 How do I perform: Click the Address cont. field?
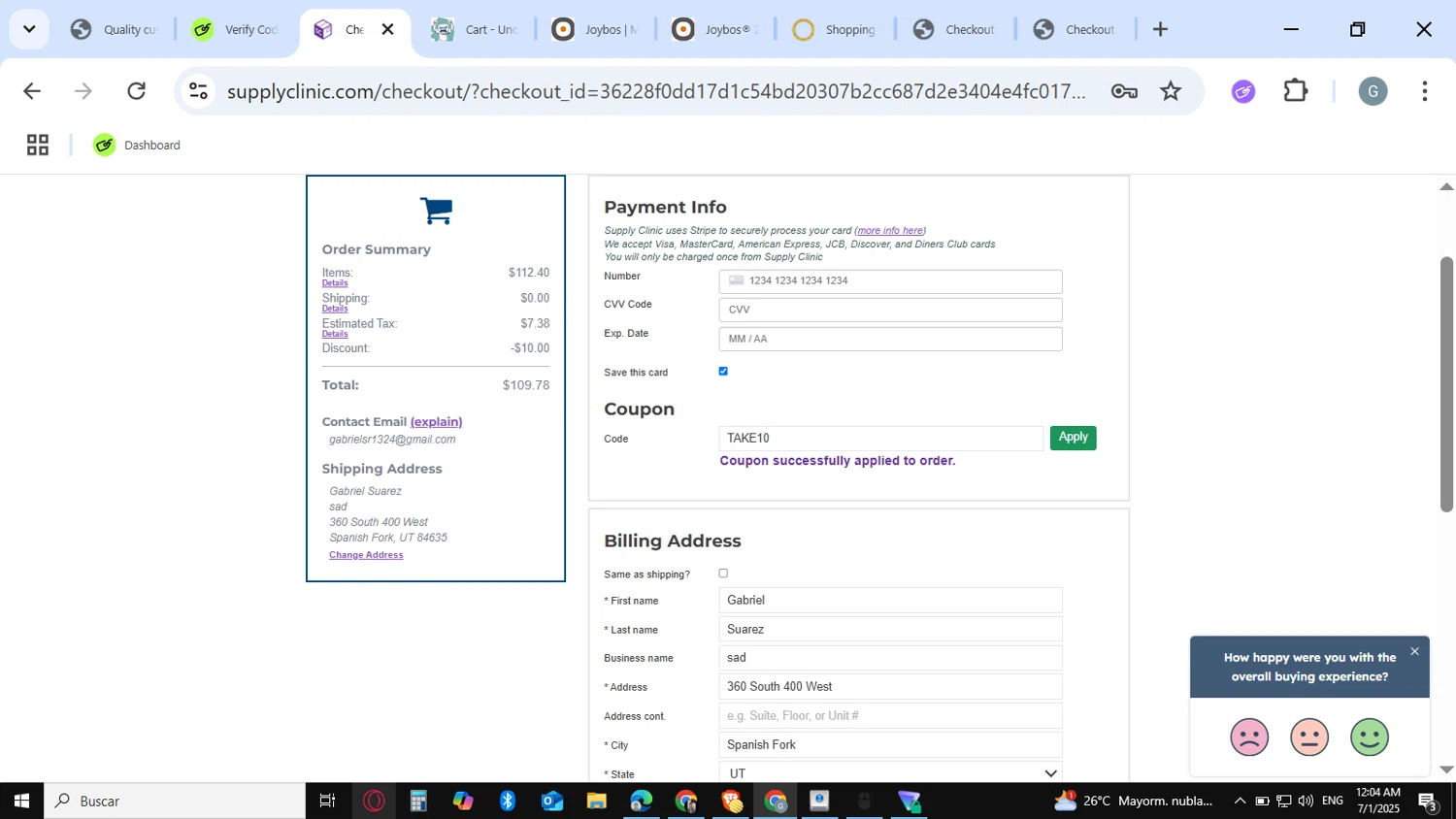click(891, 716)
